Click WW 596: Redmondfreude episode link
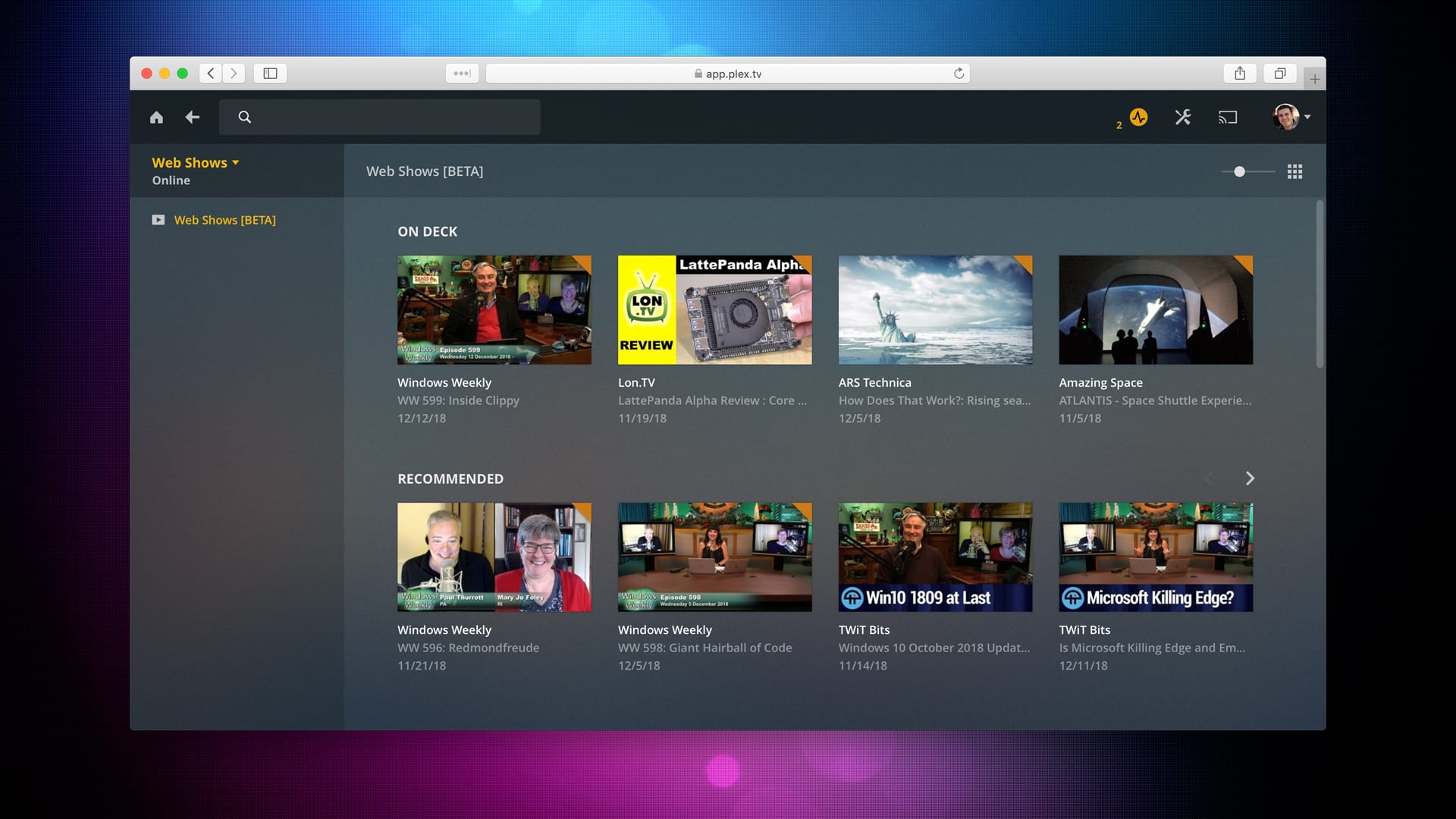1456x819 pixels. pyautogui.click(x=468, y=648)
